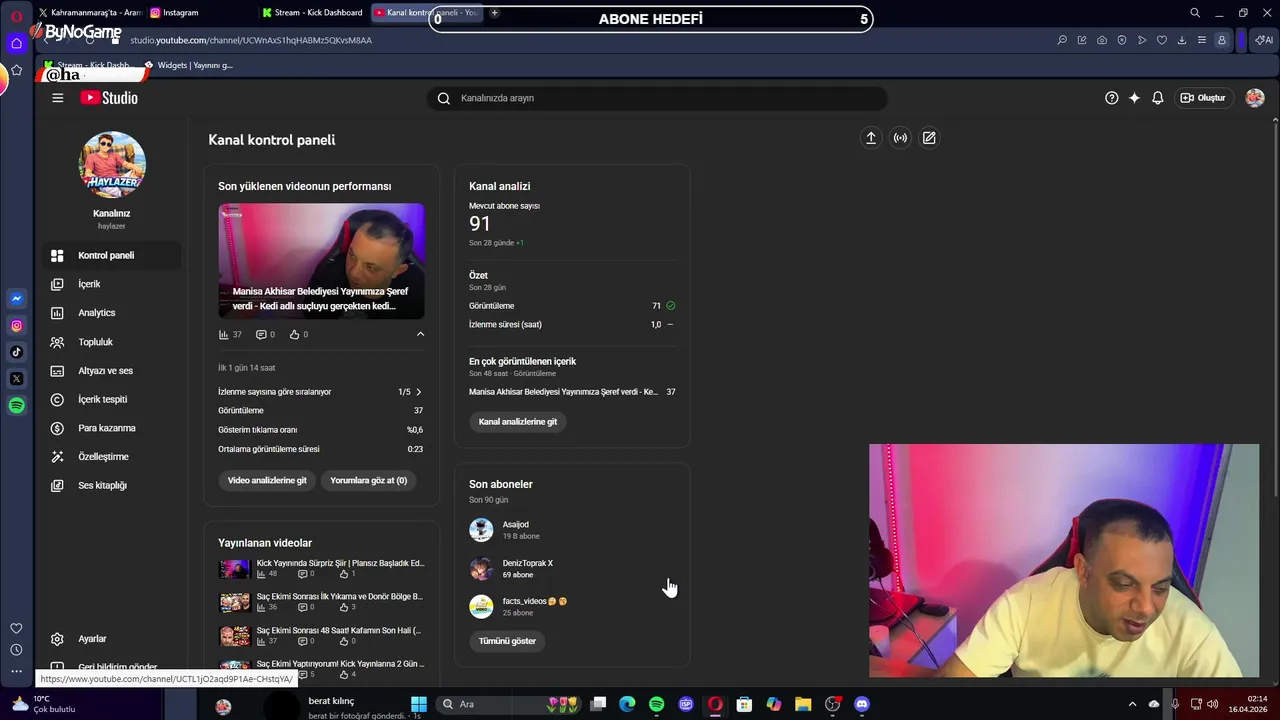Click the Opera ad blocker shield icon
The image size is (1280, 720).
click(x=1121, y=40)
